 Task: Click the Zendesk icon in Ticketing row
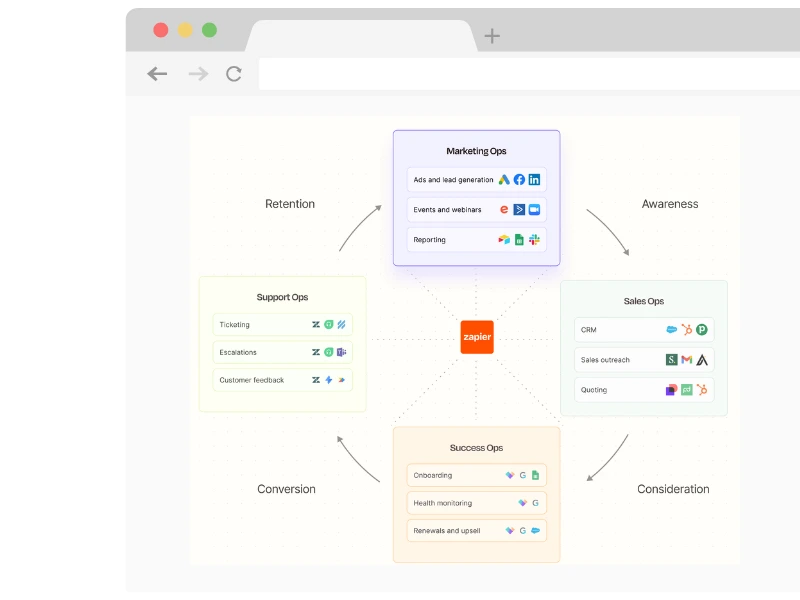316,324
